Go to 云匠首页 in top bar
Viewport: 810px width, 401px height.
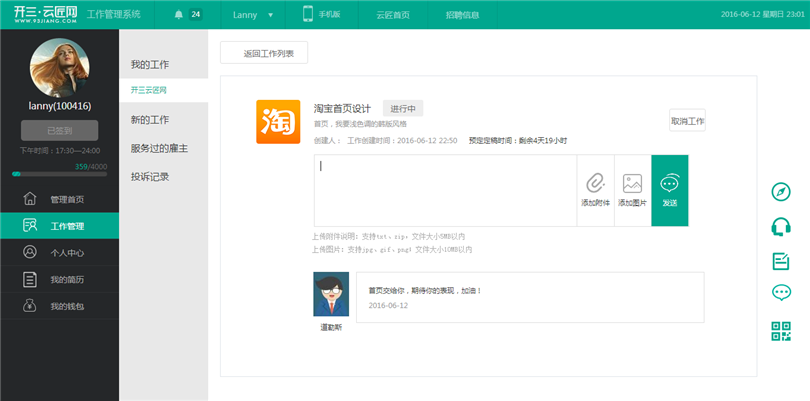pos(393,15)
